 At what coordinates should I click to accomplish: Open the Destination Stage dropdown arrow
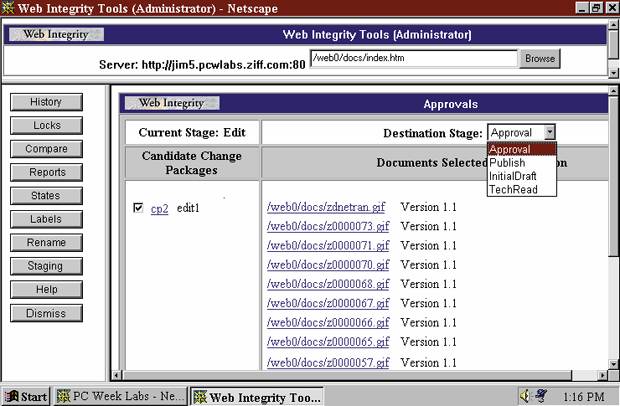click(x=549, y=132)
